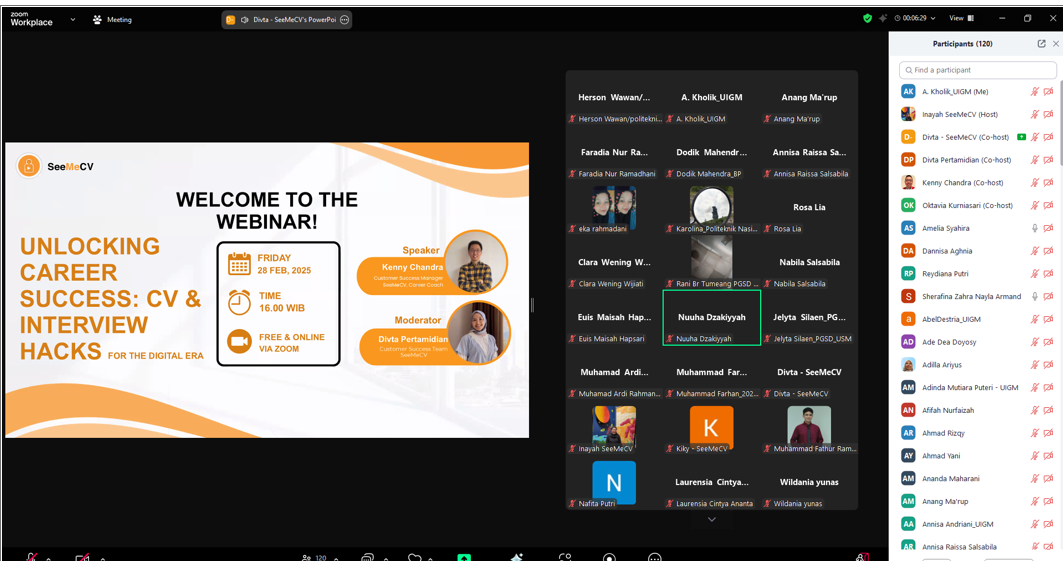
Task: Toggle Sherafina Zahra Nayla Armand's microphone icon
Action: tap(1035, 296)
